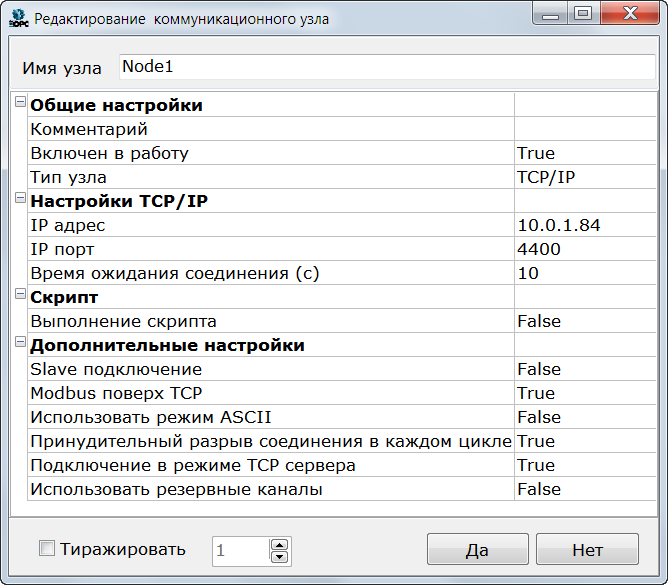668x585 pixels.
Task: Click the Дополнительные настройки group header
Action: [167, 345]
